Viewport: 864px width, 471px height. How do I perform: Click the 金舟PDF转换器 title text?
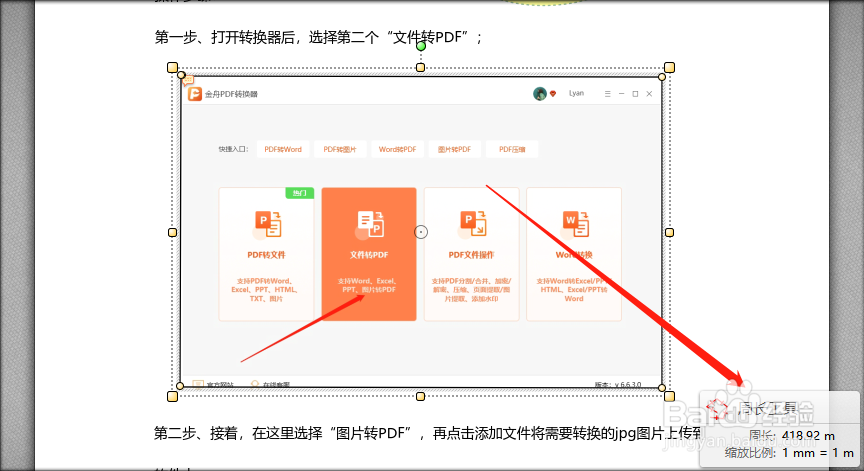231,94
